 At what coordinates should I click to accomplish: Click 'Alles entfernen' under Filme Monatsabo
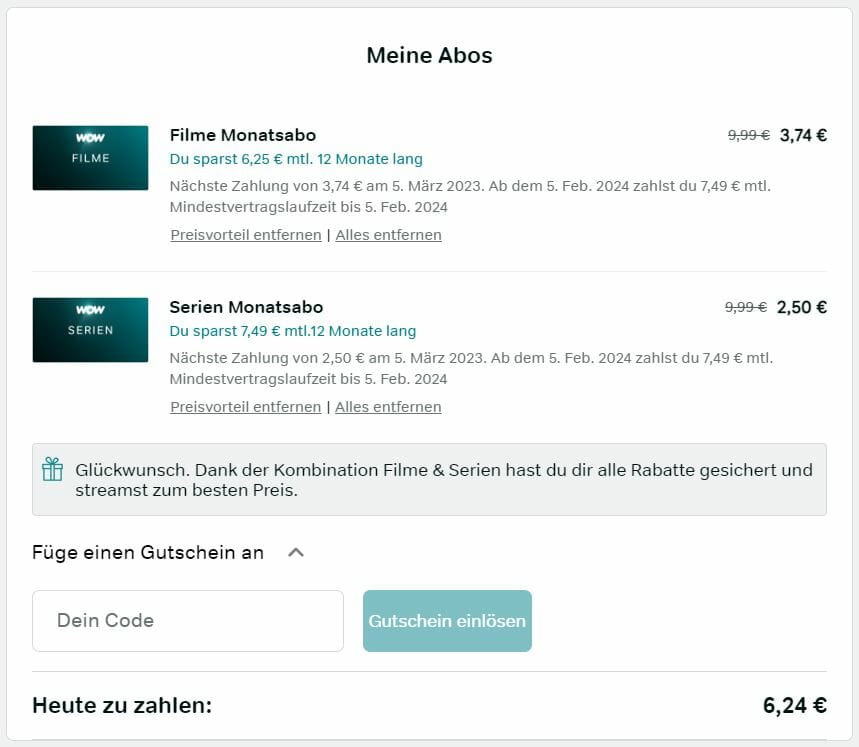(388, 235)
